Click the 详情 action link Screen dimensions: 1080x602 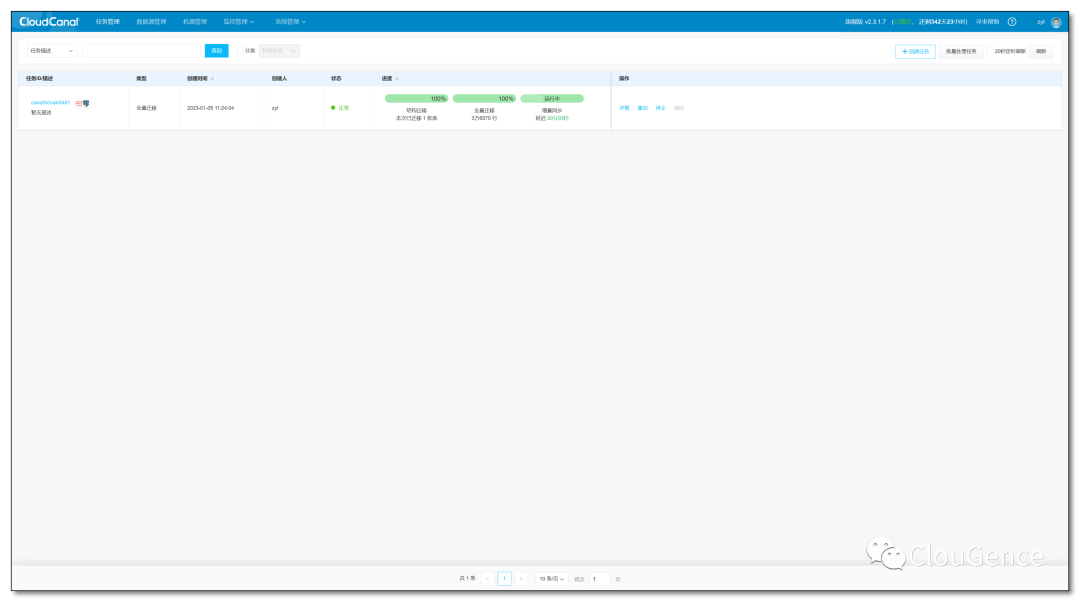pyautogui.click(x=624, y=108)
